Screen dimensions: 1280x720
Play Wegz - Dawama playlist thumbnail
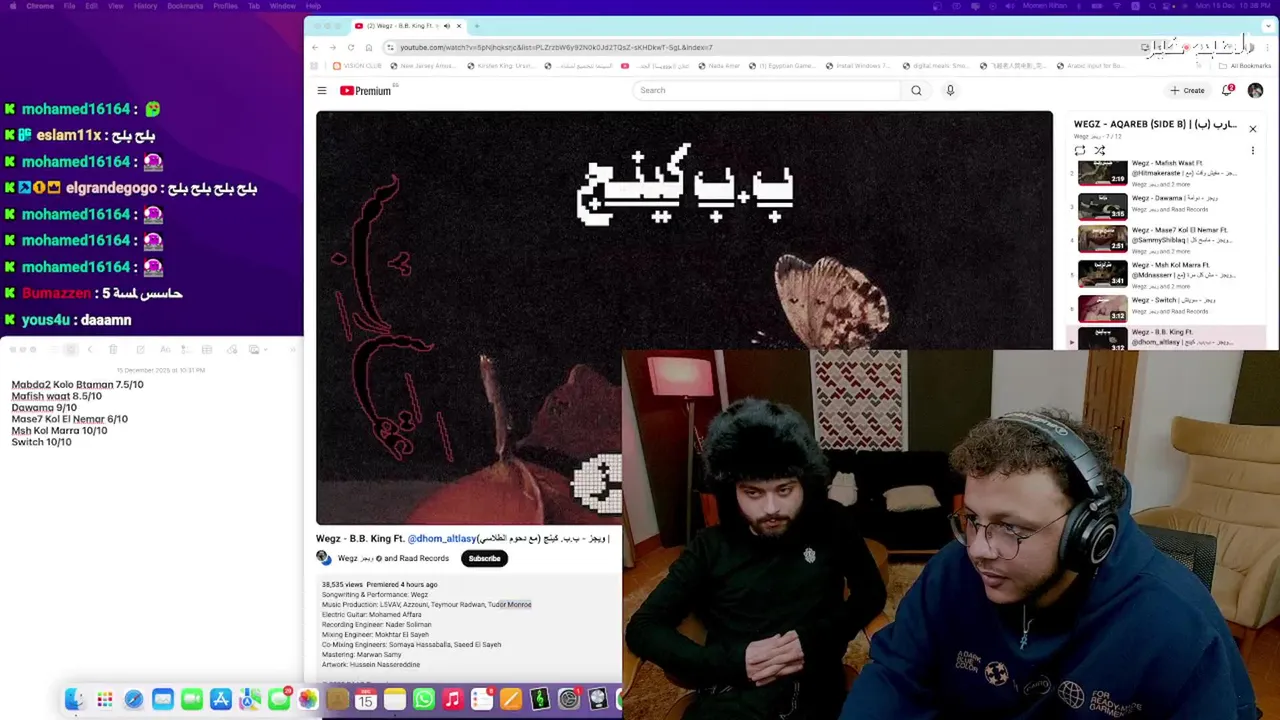pyautogui.click(x=1102, y=207)
